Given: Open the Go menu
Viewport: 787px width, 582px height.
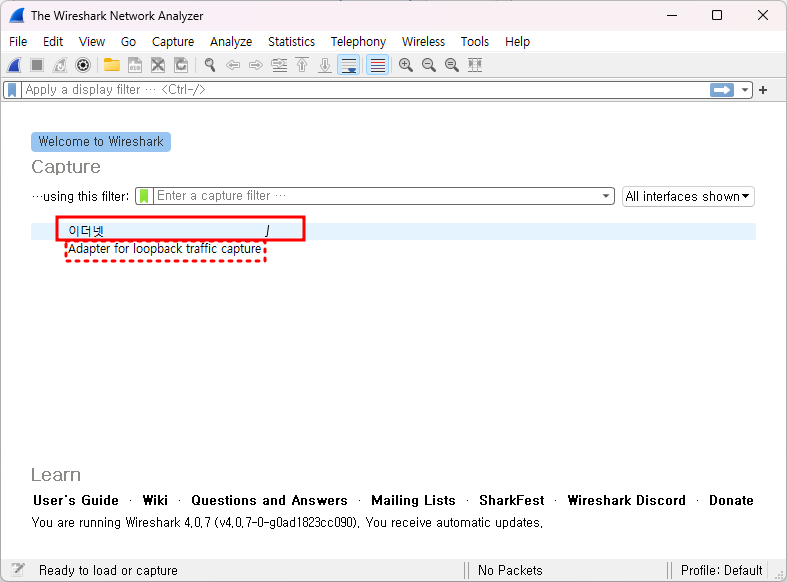Looking at the screenshot, I should [128, 42].
